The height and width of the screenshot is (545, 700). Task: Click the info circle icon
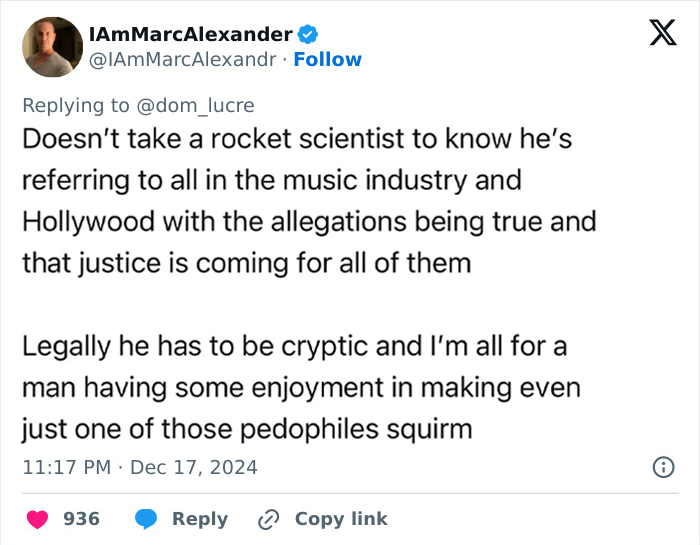662,467
